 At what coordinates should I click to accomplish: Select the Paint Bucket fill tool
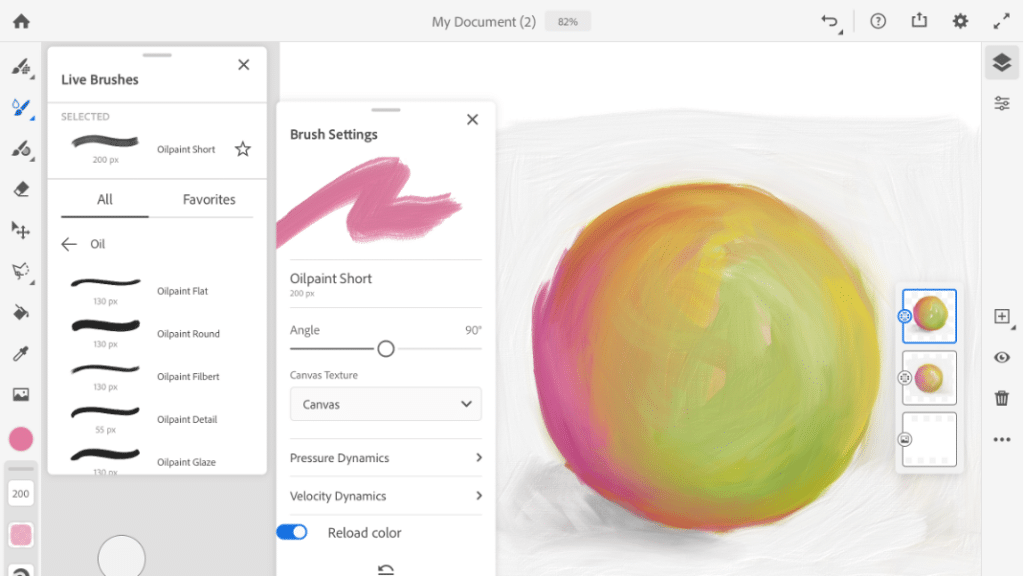[x=20, y=312]
